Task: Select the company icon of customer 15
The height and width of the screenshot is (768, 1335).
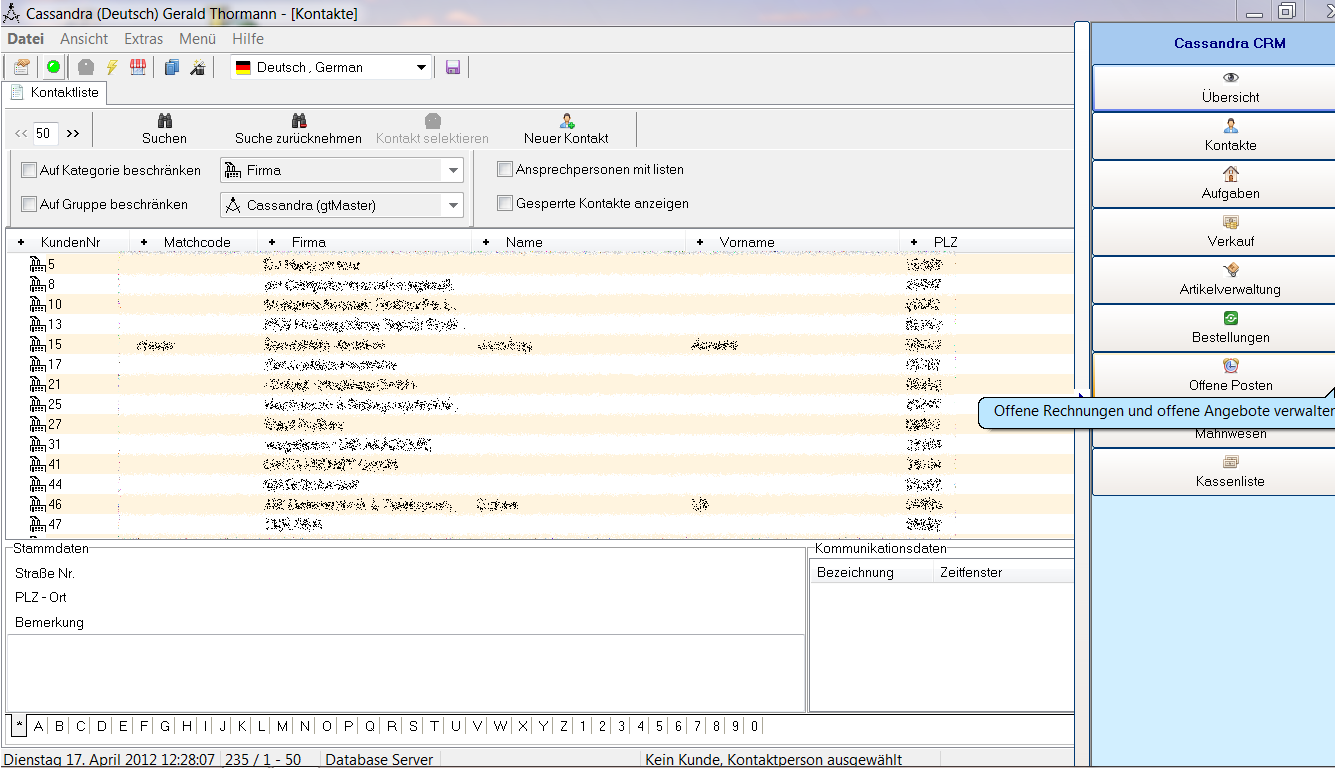Action: (38, 345)
